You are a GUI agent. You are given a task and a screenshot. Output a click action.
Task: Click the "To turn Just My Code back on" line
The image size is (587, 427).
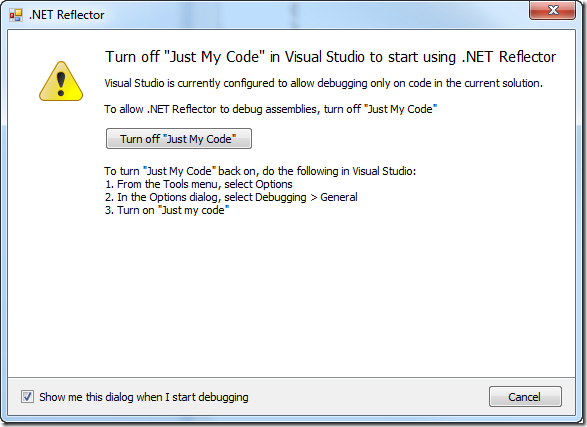pos(260,171)
